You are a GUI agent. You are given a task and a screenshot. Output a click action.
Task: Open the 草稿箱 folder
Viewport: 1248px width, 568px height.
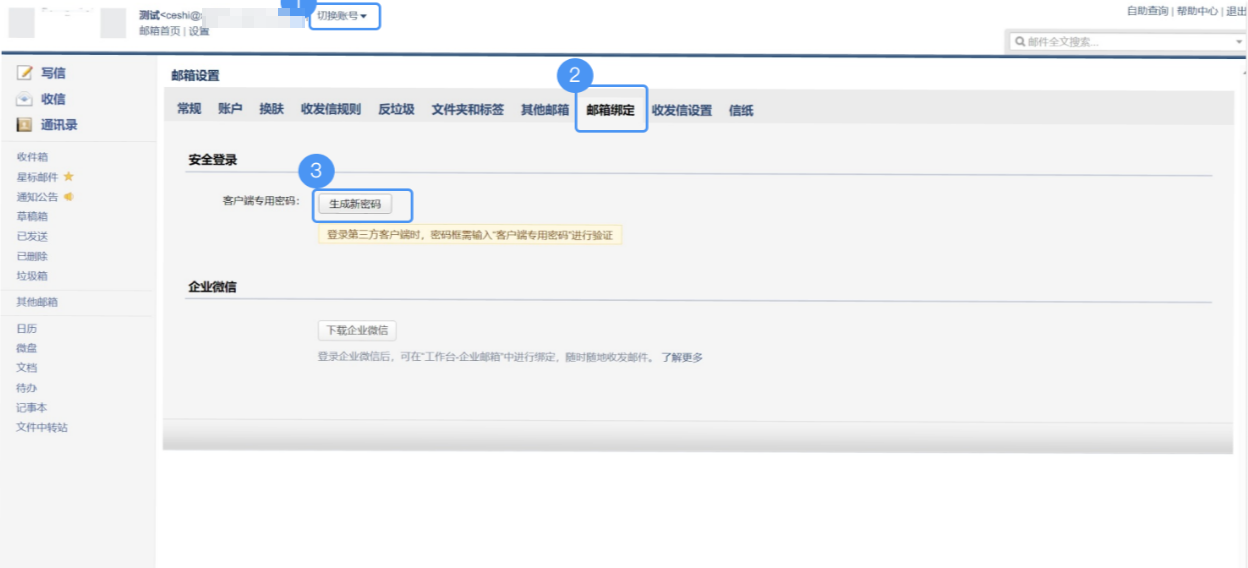(32, 216)
